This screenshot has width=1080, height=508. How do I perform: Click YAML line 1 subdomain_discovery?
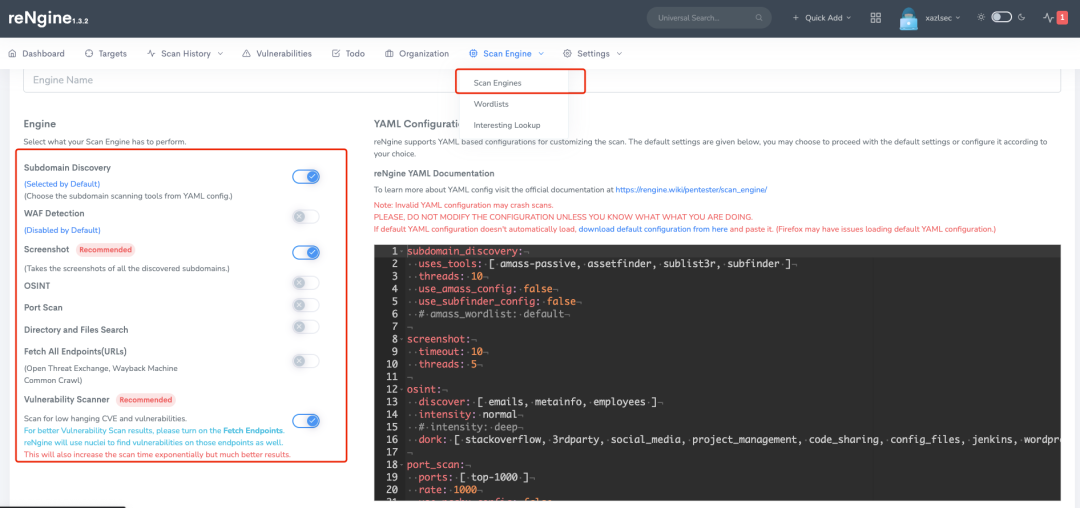(465, 251)
